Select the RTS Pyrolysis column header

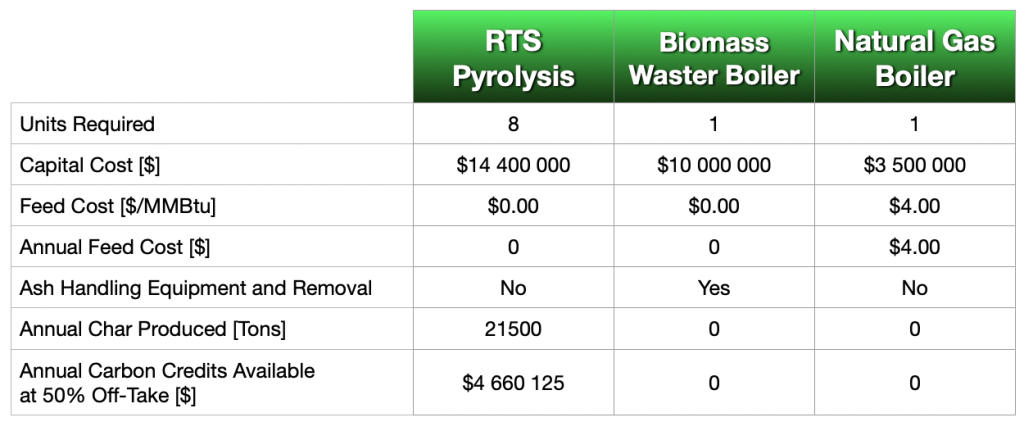513,57
